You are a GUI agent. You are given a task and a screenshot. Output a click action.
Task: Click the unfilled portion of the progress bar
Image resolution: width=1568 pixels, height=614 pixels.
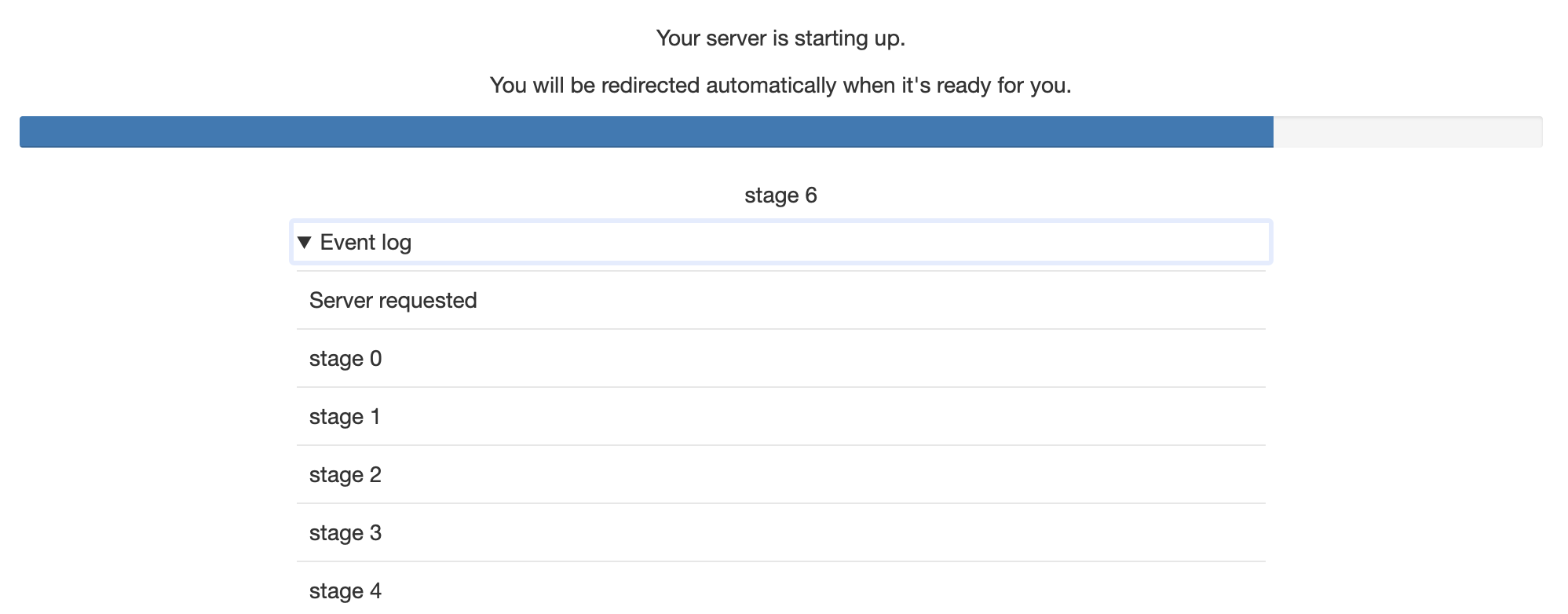1413,131
